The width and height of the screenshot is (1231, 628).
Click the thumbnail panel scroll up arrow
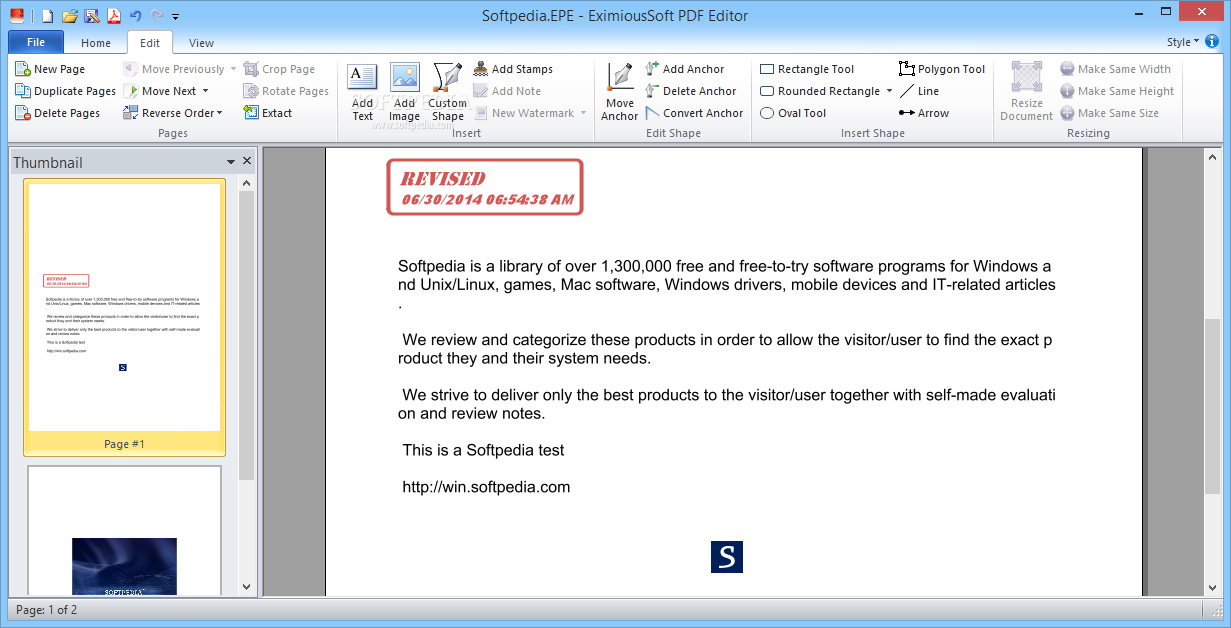247,185
